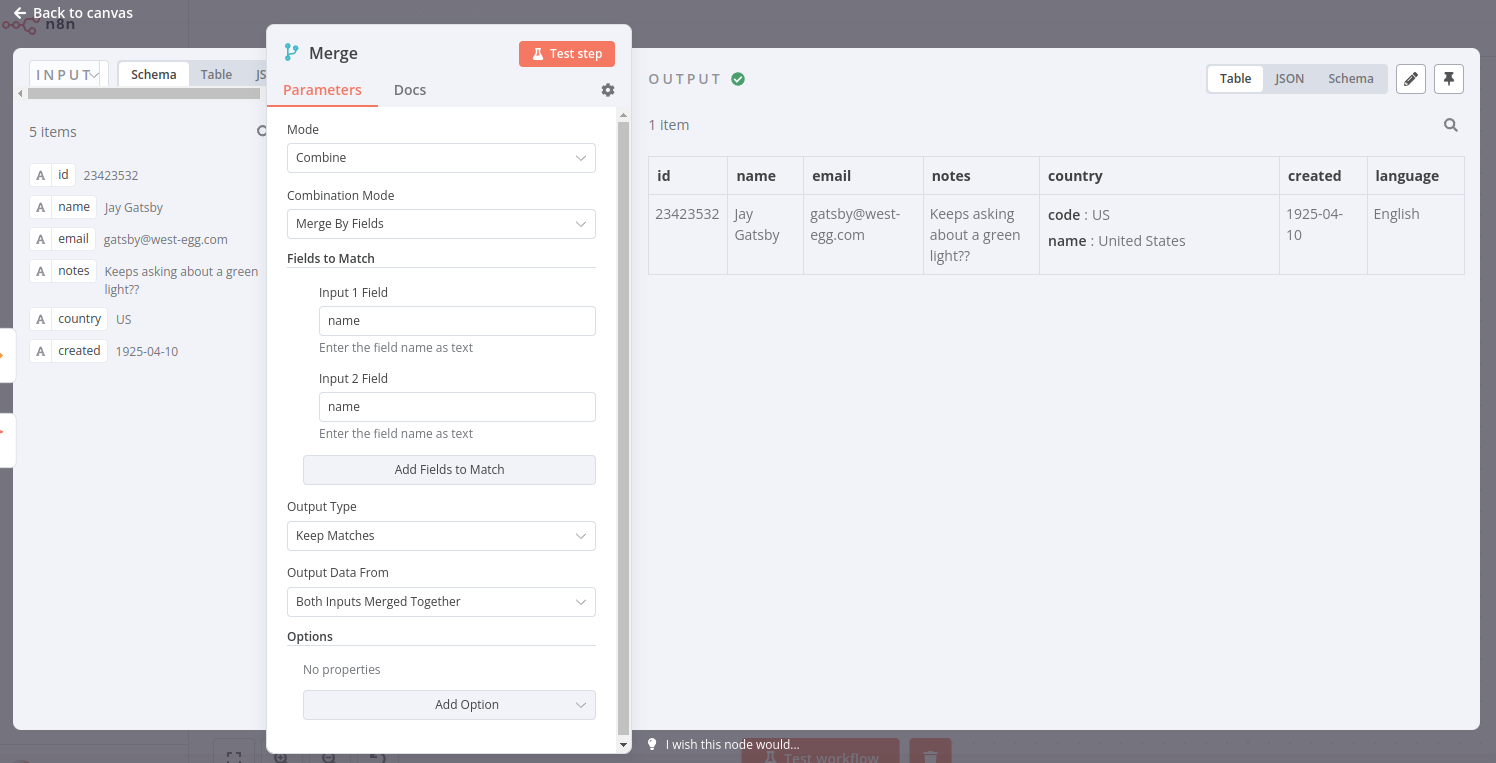This screenshot has height=763, width=1496.
Task: Open the Combination Mode dropdown
Action: click(x=441, y=223)
